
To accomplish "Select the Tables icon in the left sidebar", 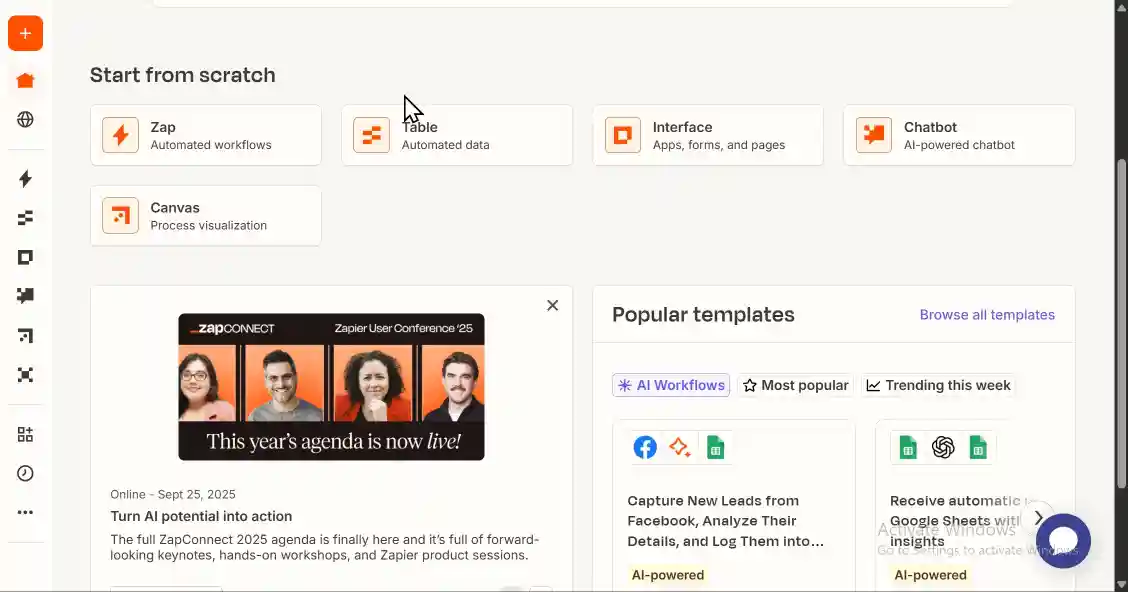I will coord(25,217).
